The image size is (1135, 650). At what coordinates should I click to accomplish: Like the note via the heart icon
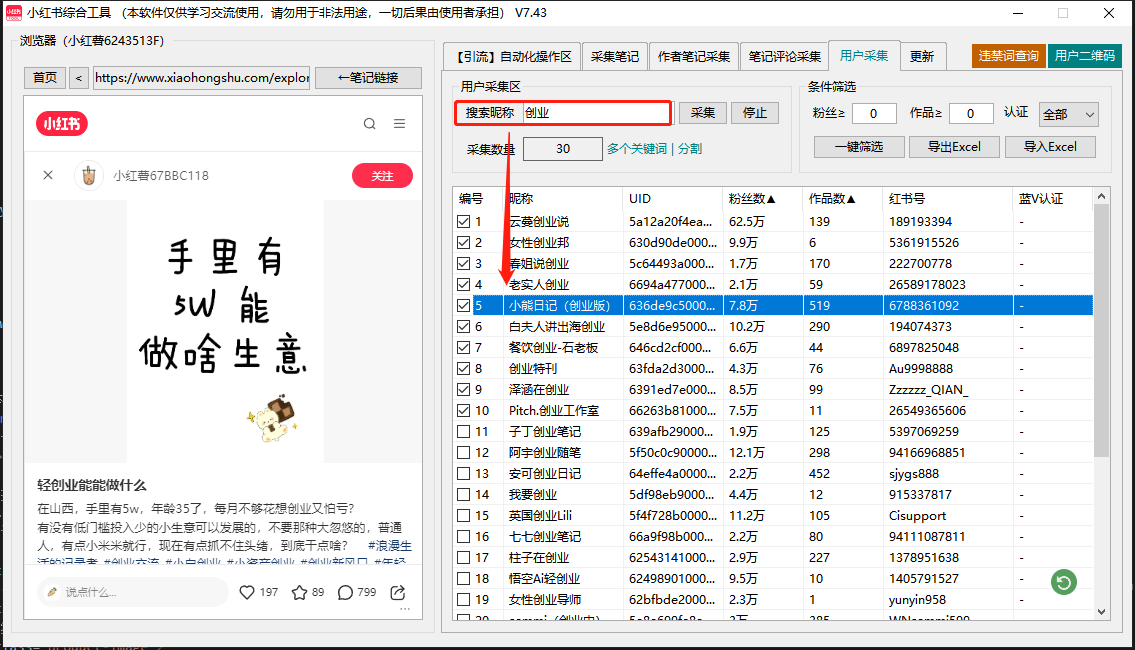pos(247,592)
